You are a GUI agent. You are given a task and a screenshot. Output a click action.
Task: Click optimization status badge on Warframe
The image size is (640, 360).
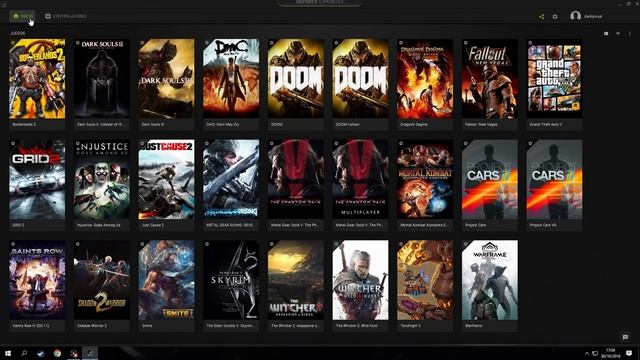(466, 244)
